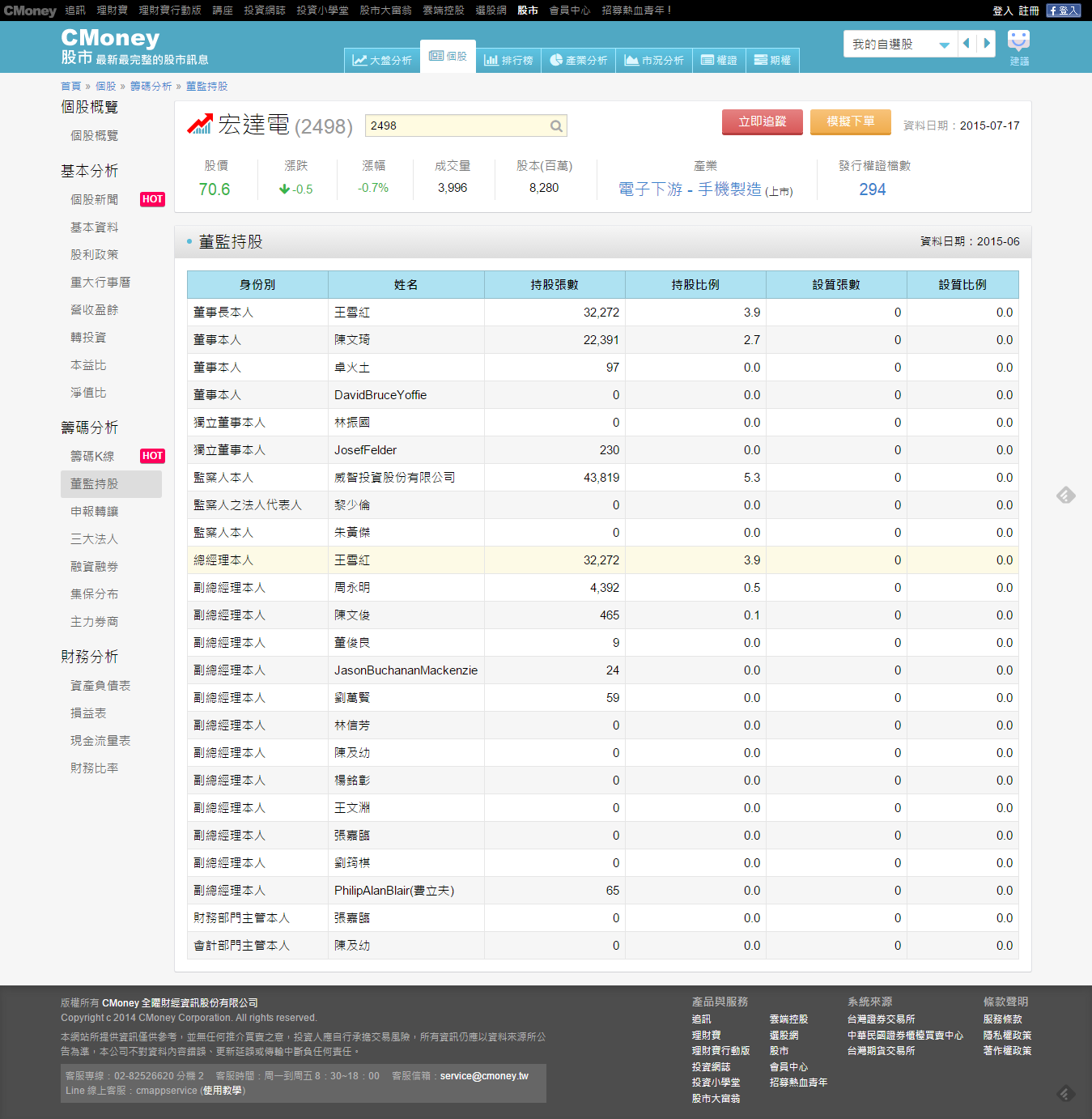The width and height of the screenshot is (1092, 1119).
Task: Click the 持股比例 column header
Action: coord(695,285)
